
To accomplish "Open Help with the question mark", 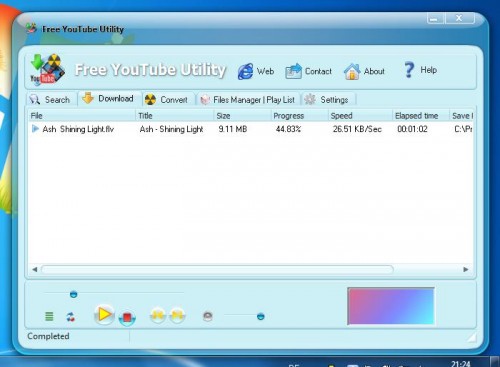I will tap(420, 70).
